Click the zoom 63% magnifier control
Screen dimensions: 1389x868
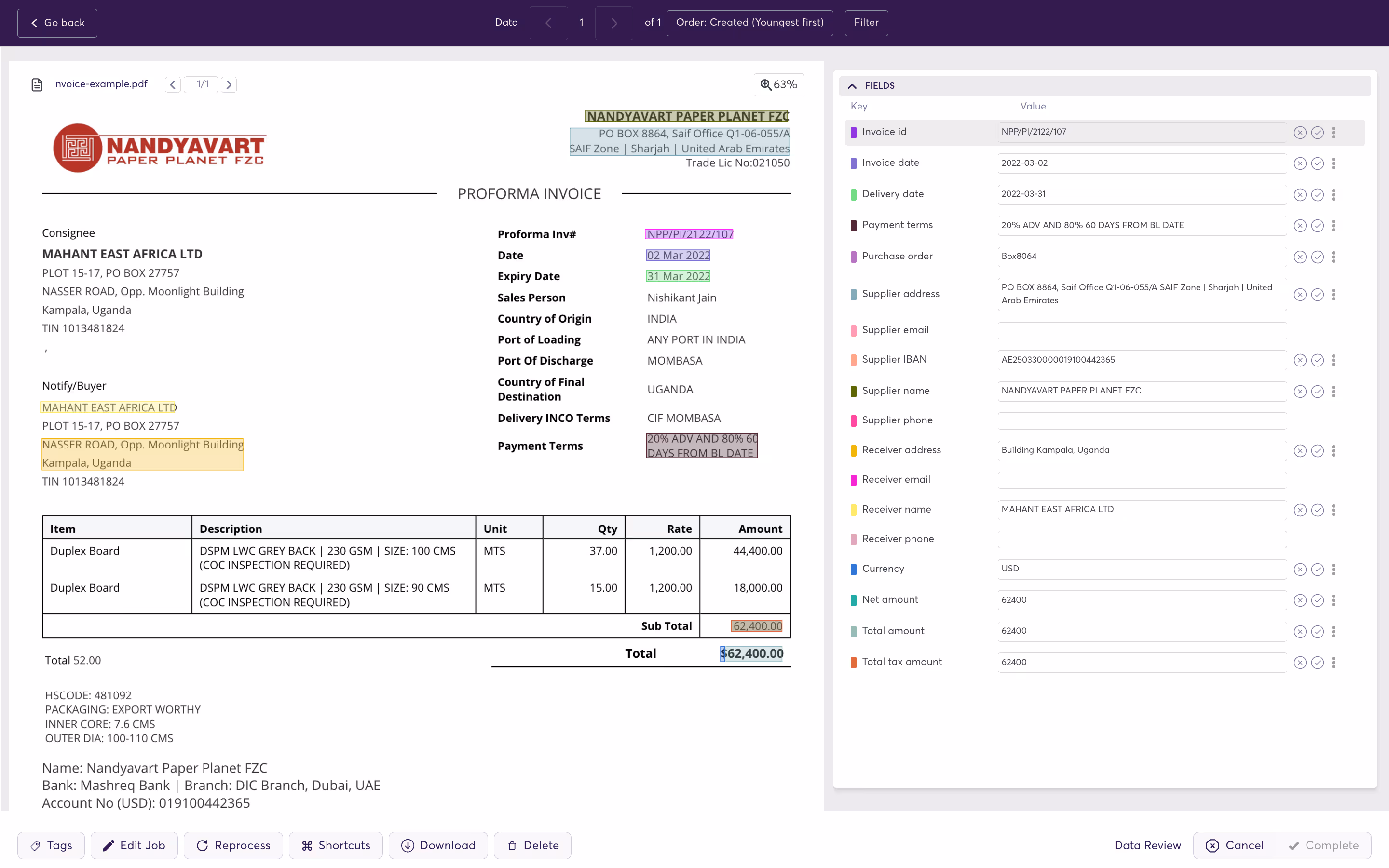[x=779, y=84]
